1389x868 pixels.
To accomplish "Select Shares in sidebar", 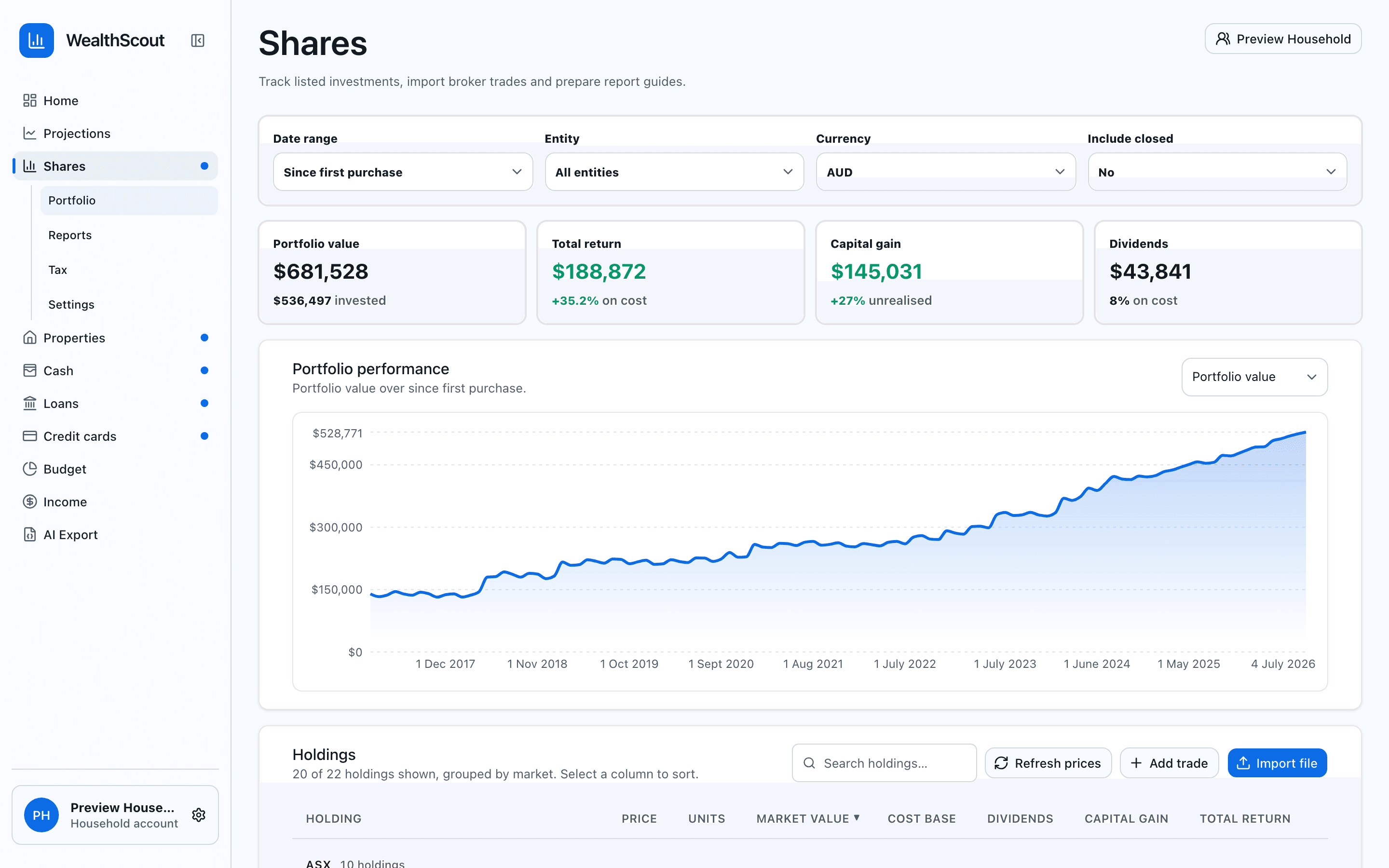I will 115,166.
